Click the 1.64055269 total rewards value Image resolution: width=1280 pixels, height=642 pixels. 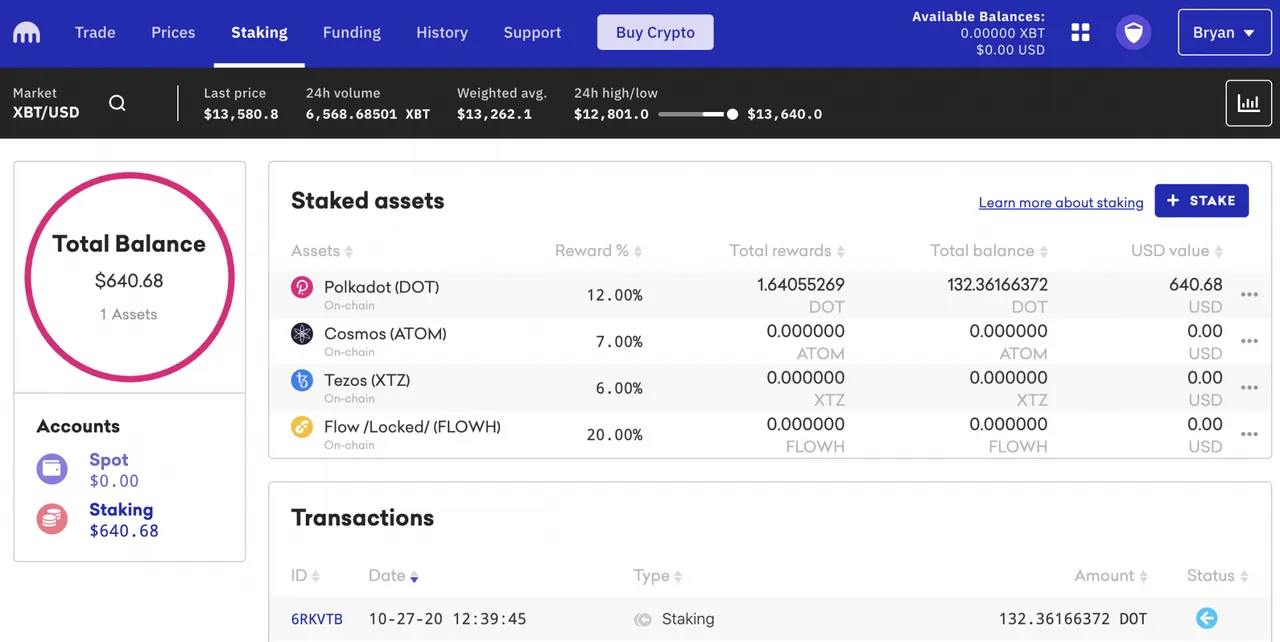click(x=801, y=285)
